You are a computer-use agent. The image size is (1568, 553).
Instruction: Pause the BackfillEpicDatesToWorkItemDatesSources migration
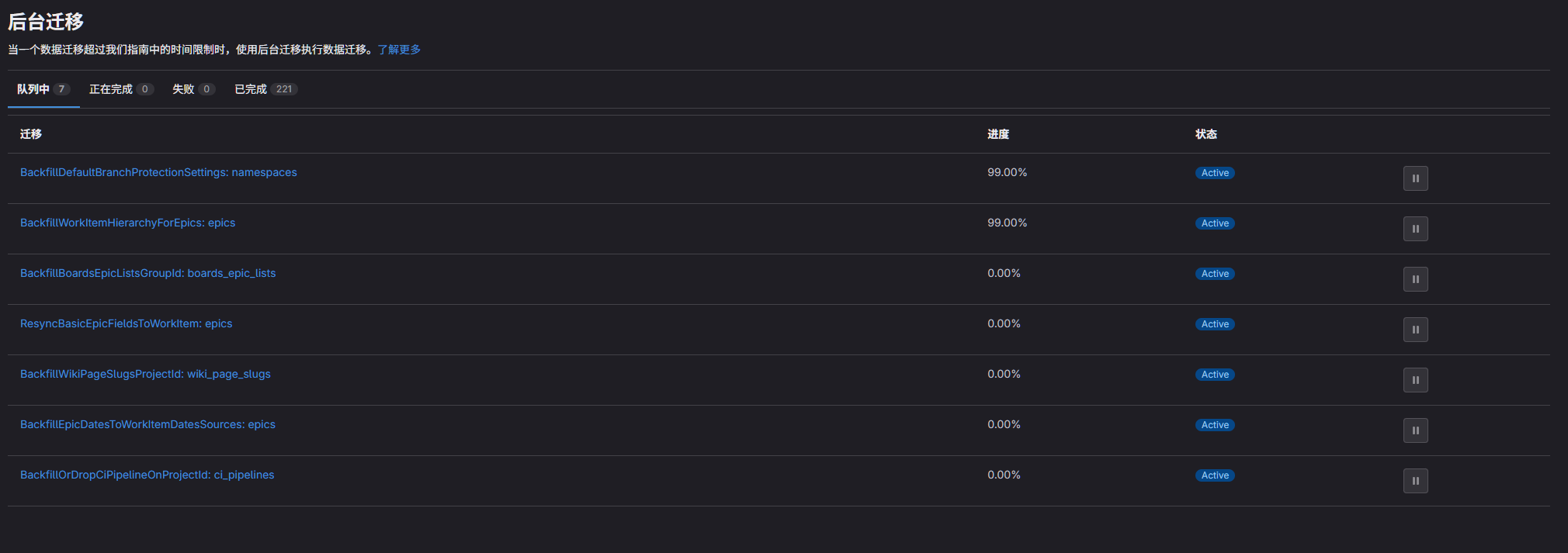tap(1415, 430)
